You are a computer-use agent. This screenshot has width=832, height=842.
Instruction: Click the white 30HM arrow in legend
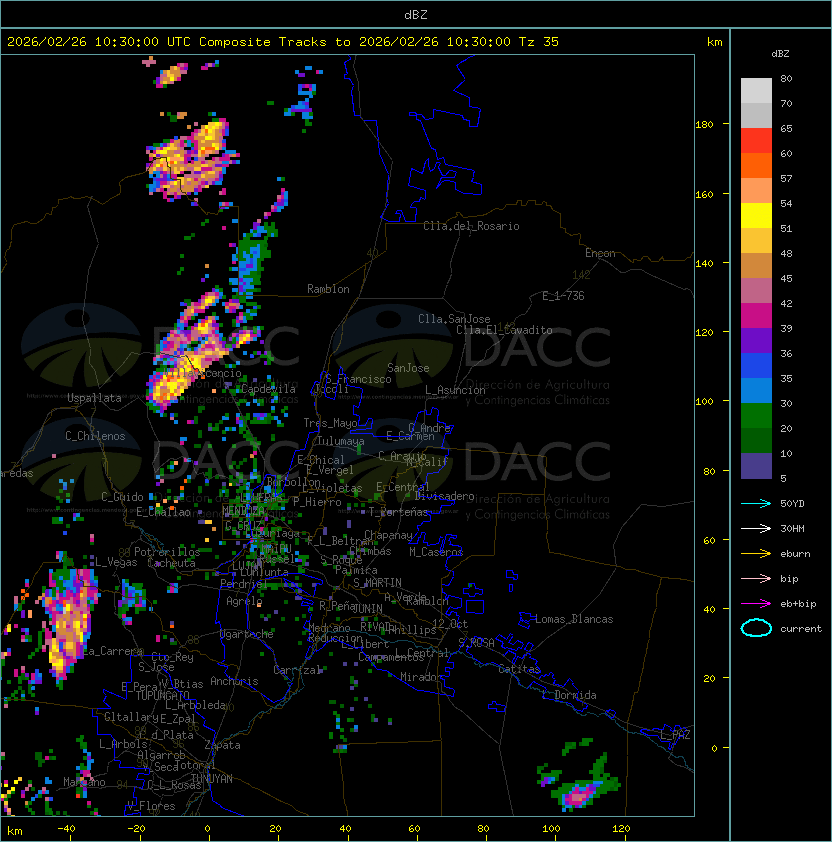point(756,528)
